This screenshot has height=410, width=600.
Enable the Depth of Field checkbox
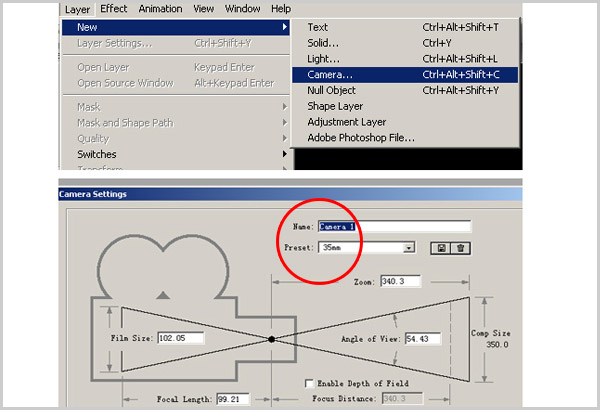pyautogui.click(x=309, y=383)
